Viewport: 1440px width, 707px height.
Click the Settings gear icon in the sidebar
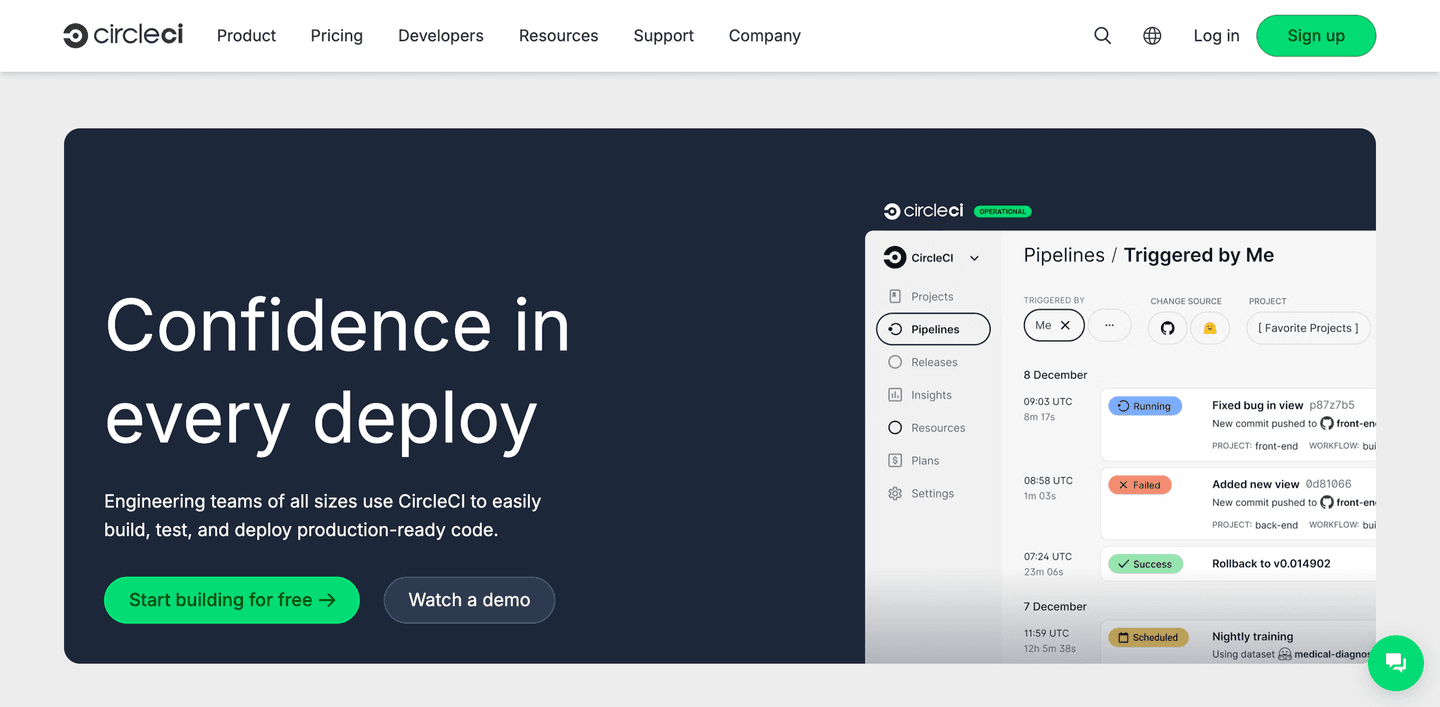point(895,493)
